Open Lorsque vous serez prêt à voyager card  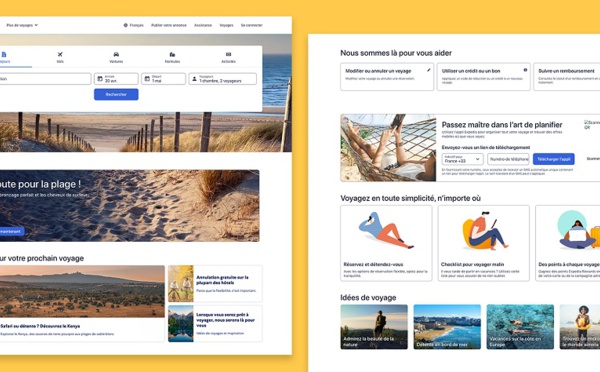[x=215, y=323]
